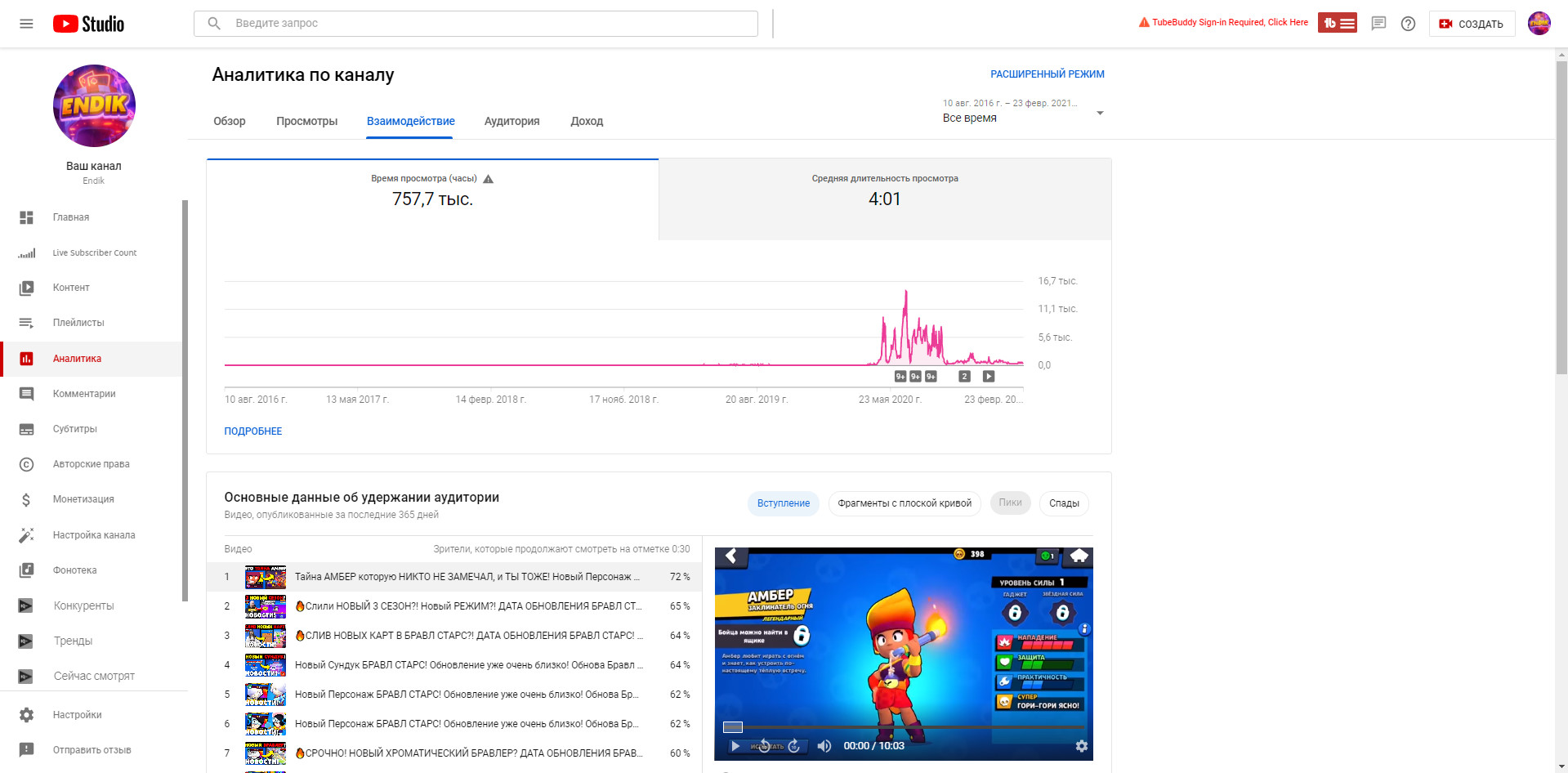Viewport: 1568px width, 773px height.
Task: Open Монетизация in sidebar
Action: click(x=91, y=499)
